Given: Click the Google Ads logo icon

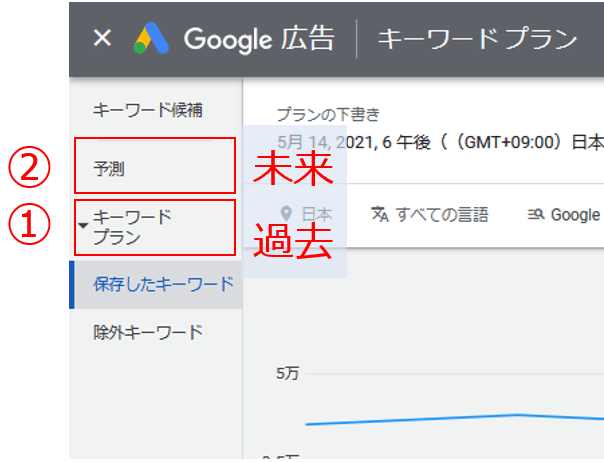Looking at the screenshot, I should pos(151,38).
